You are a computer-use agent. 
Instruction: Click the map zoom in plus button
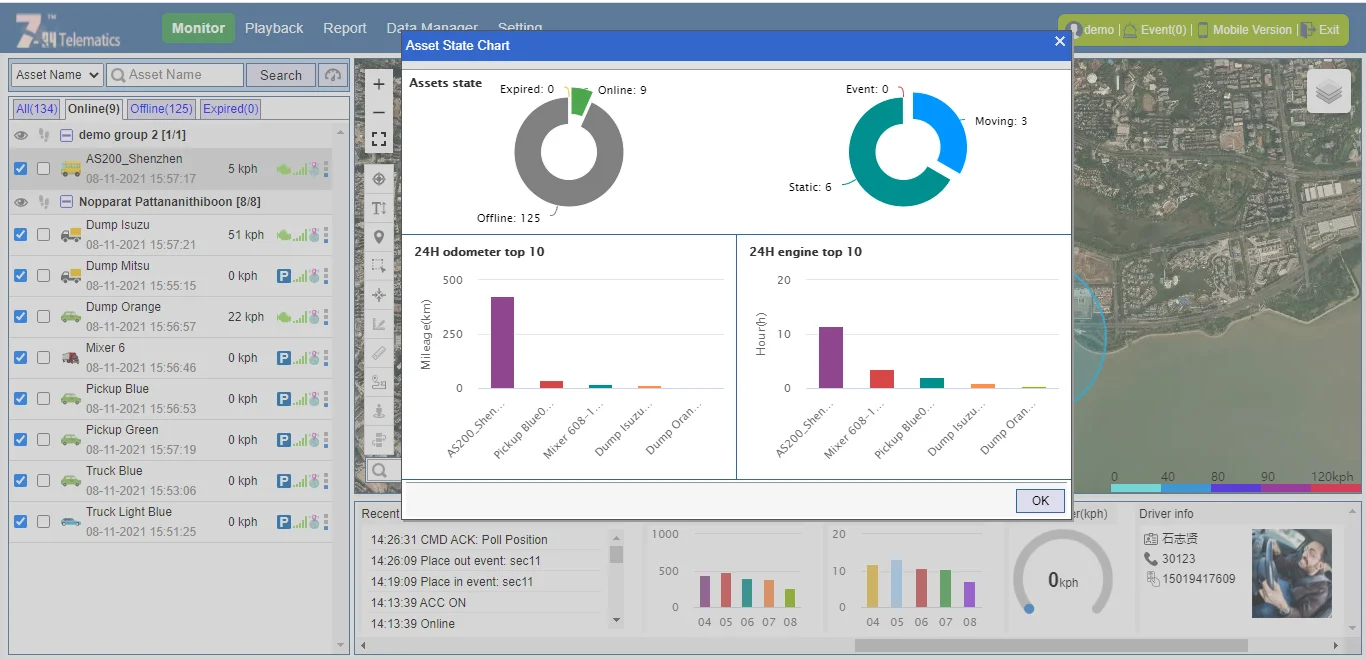(x=379, y=85)
